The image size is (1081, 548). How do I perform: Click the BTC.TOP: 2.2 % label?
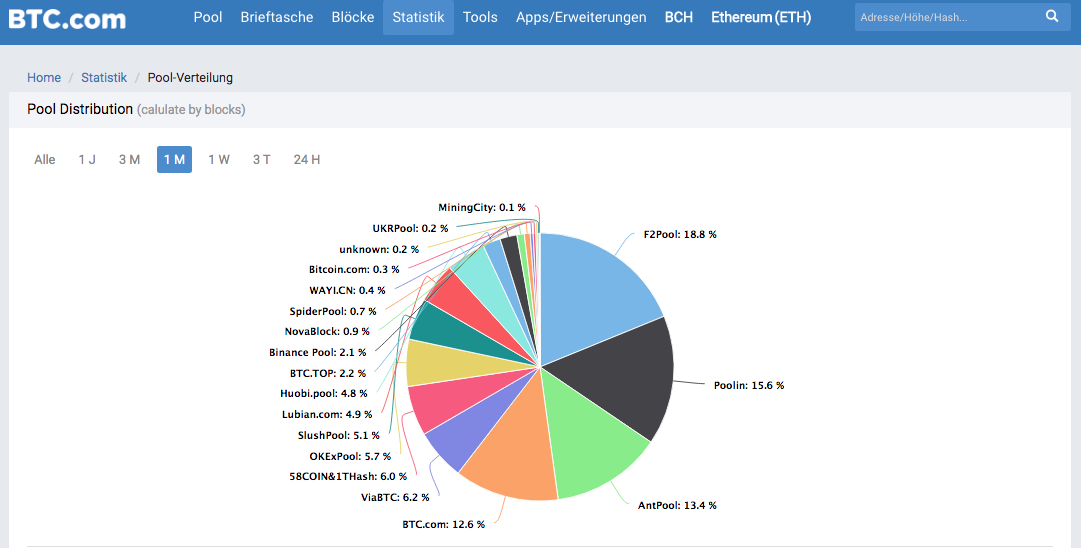click(x=327, y=373)
